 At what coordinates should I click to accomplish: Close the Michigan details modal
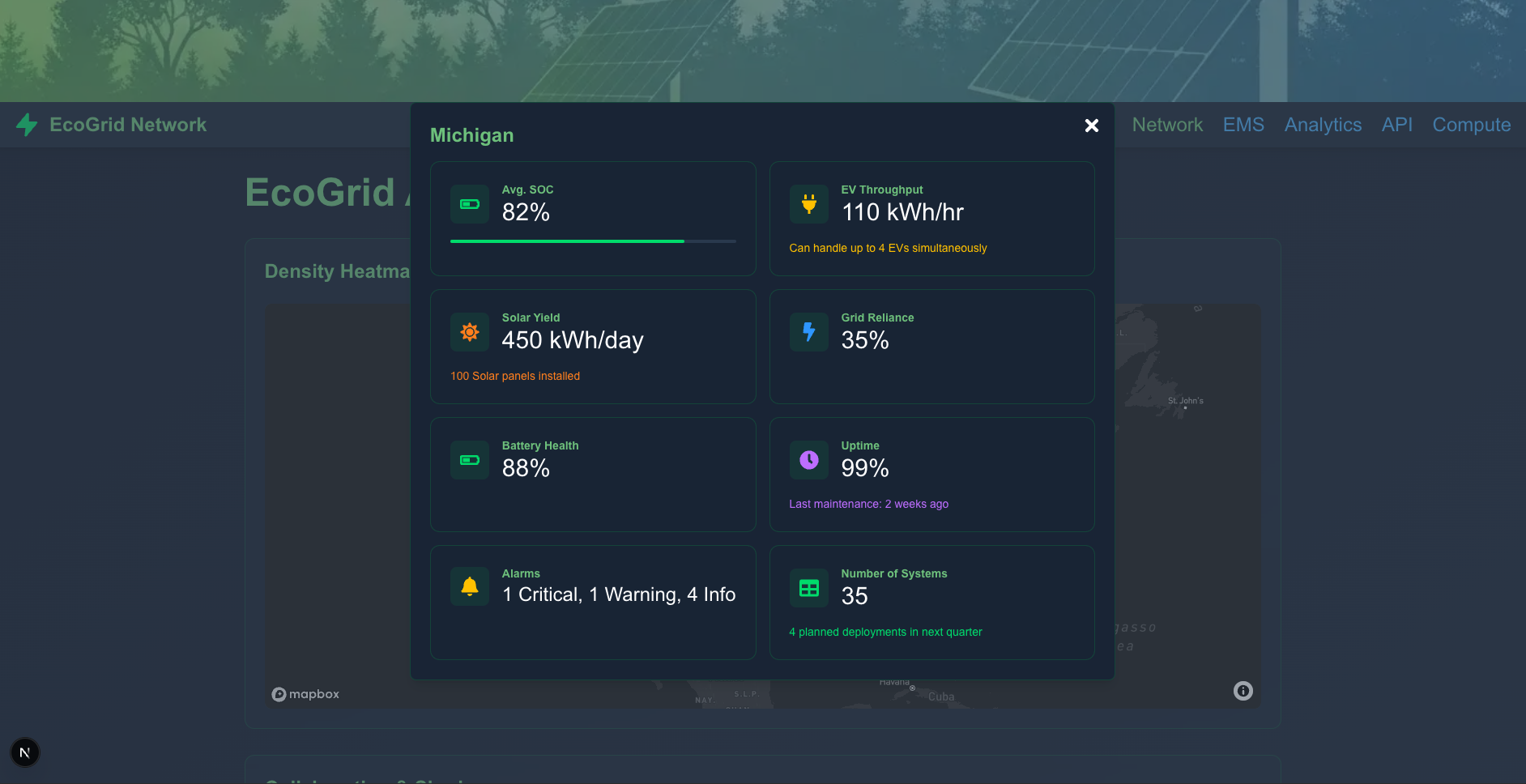(x=1091, y=126)
